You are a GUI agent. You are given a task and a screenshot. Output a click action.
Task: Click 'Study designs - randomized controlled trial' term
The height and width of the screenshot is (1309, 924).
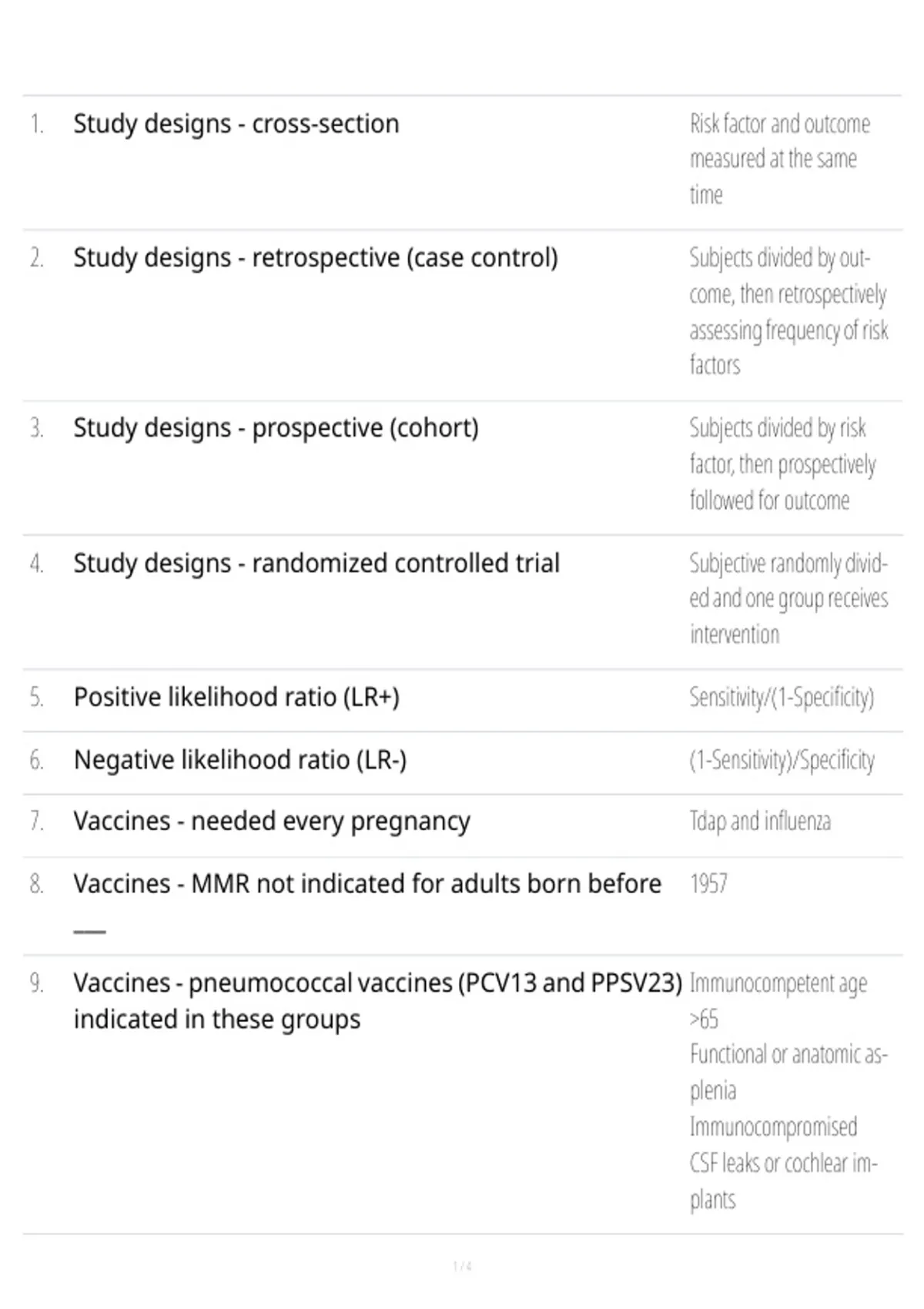click(x=316, y=564)
